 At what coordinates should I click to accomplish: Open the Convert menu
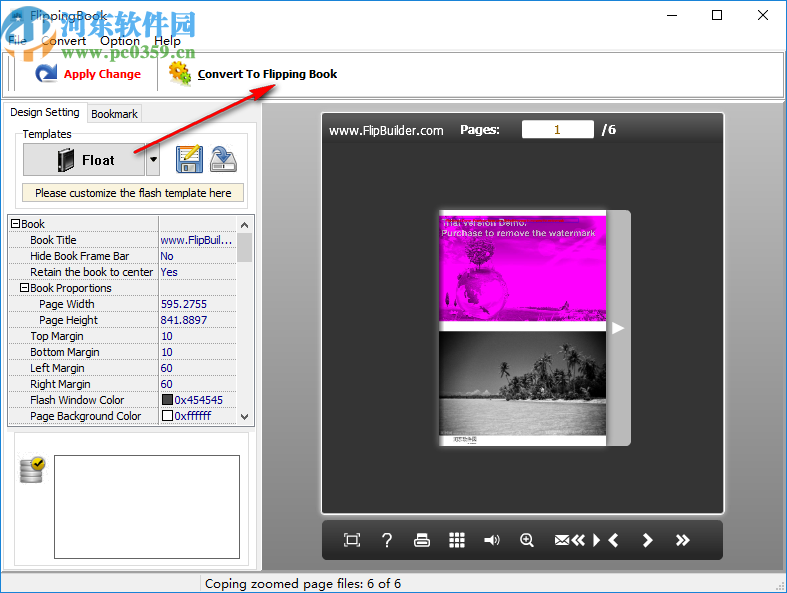pos(64,41)
